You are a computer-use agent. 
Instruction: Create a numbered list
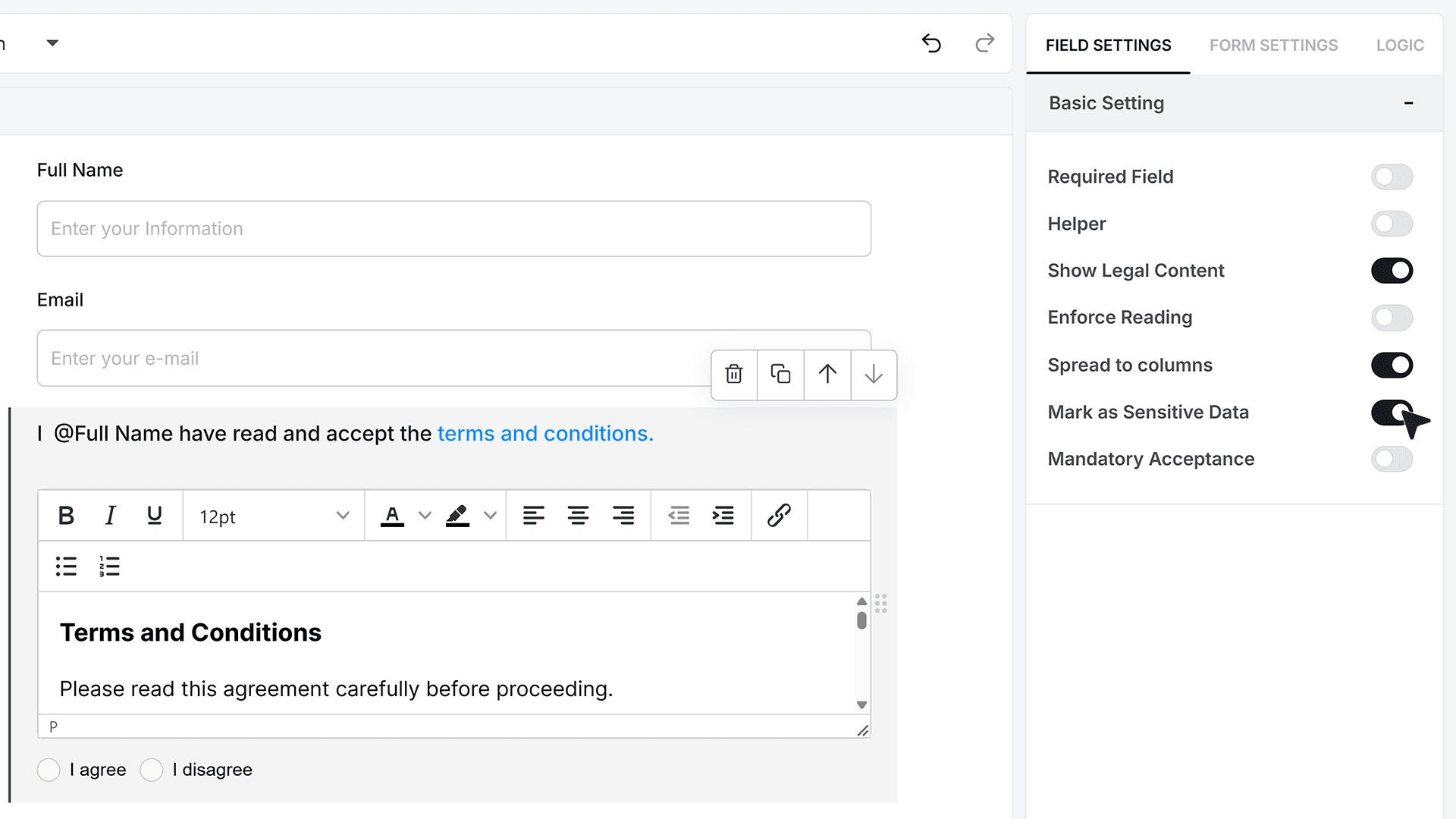pos(109,566)
